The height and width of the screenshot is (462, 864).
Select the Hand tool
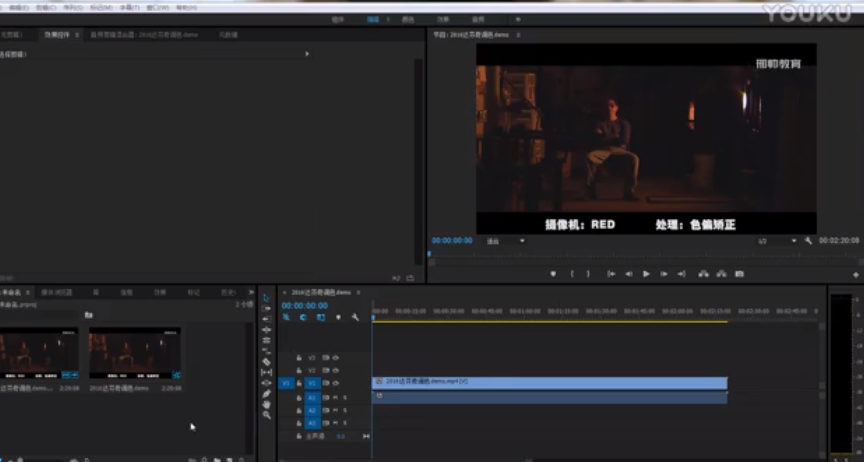266,404
